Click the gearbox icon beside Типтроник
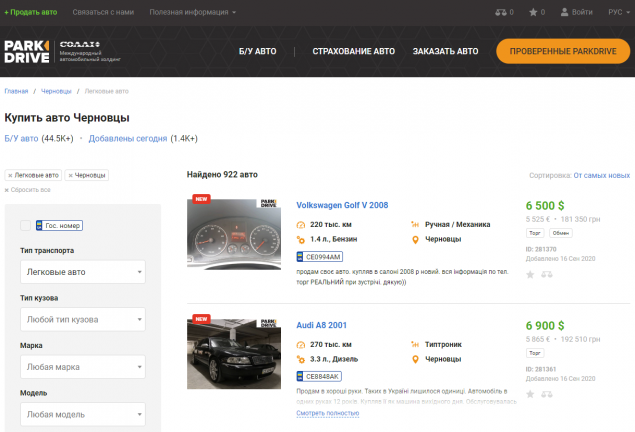This screenshot has width=635, height=432. [x=415, y=344]
